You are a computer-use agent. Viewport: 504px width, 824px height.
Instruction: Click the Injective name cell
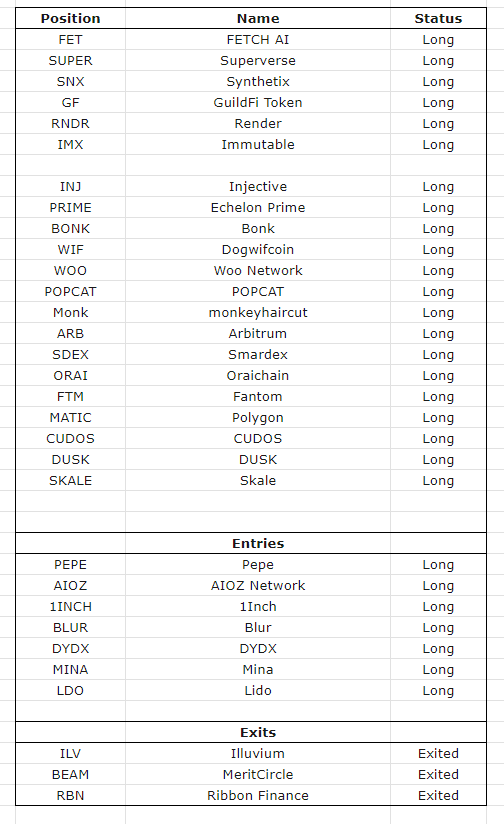(x=258, y=187)
